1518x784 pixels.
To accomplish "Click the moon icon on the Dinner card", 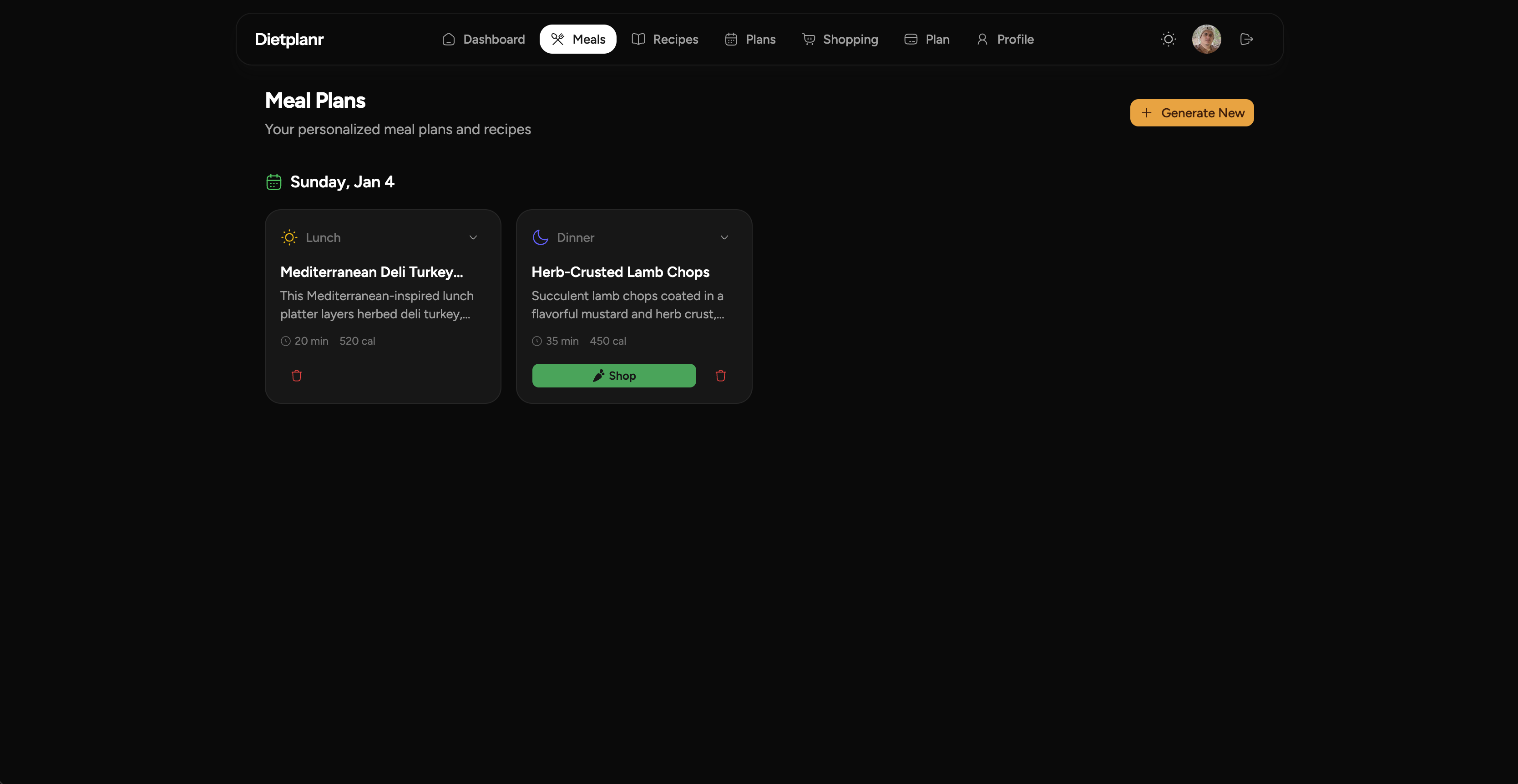I will click(x=540, y=237).
